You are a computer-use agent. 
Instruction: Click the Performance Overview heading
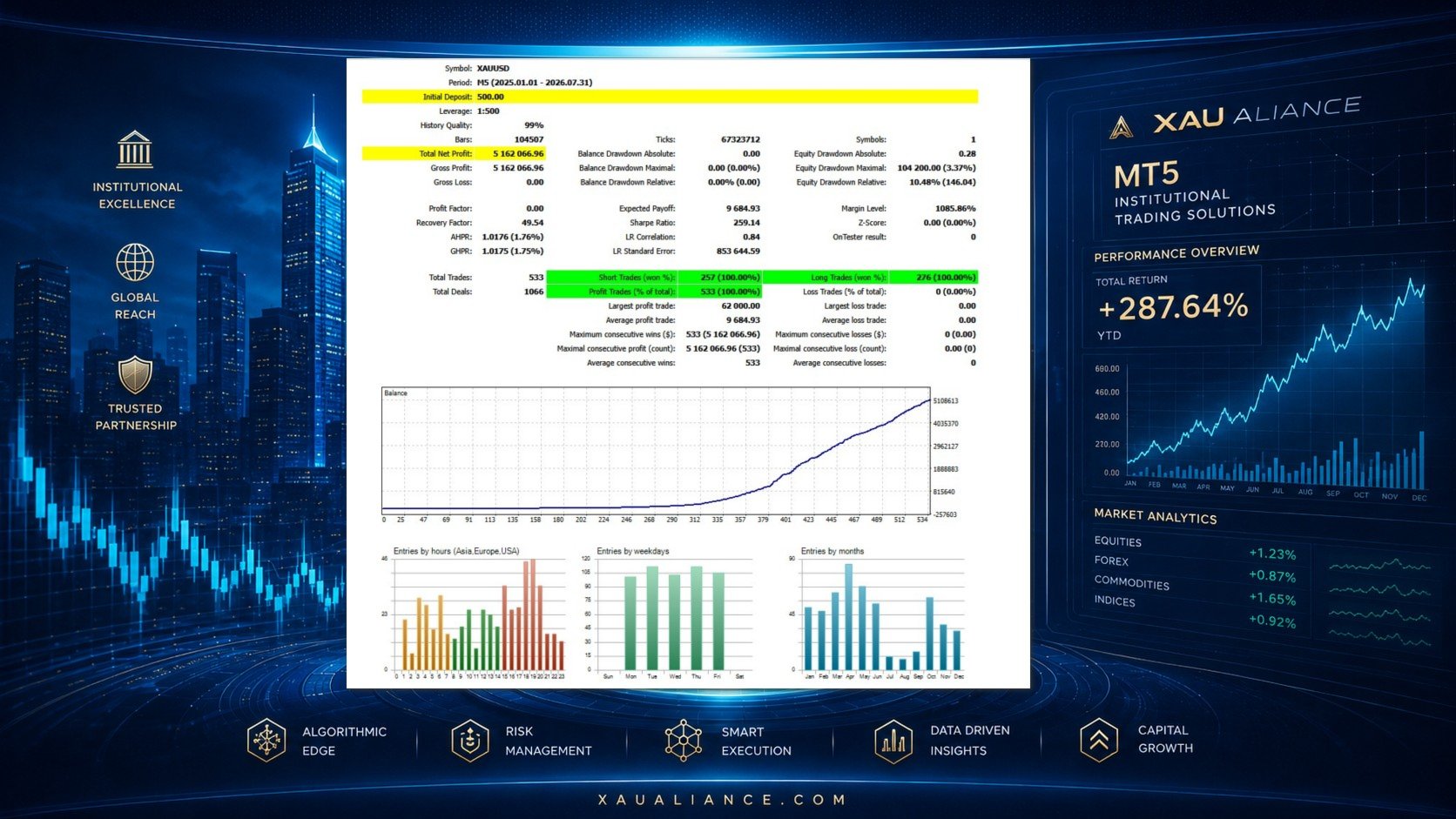click(1176, 253)
